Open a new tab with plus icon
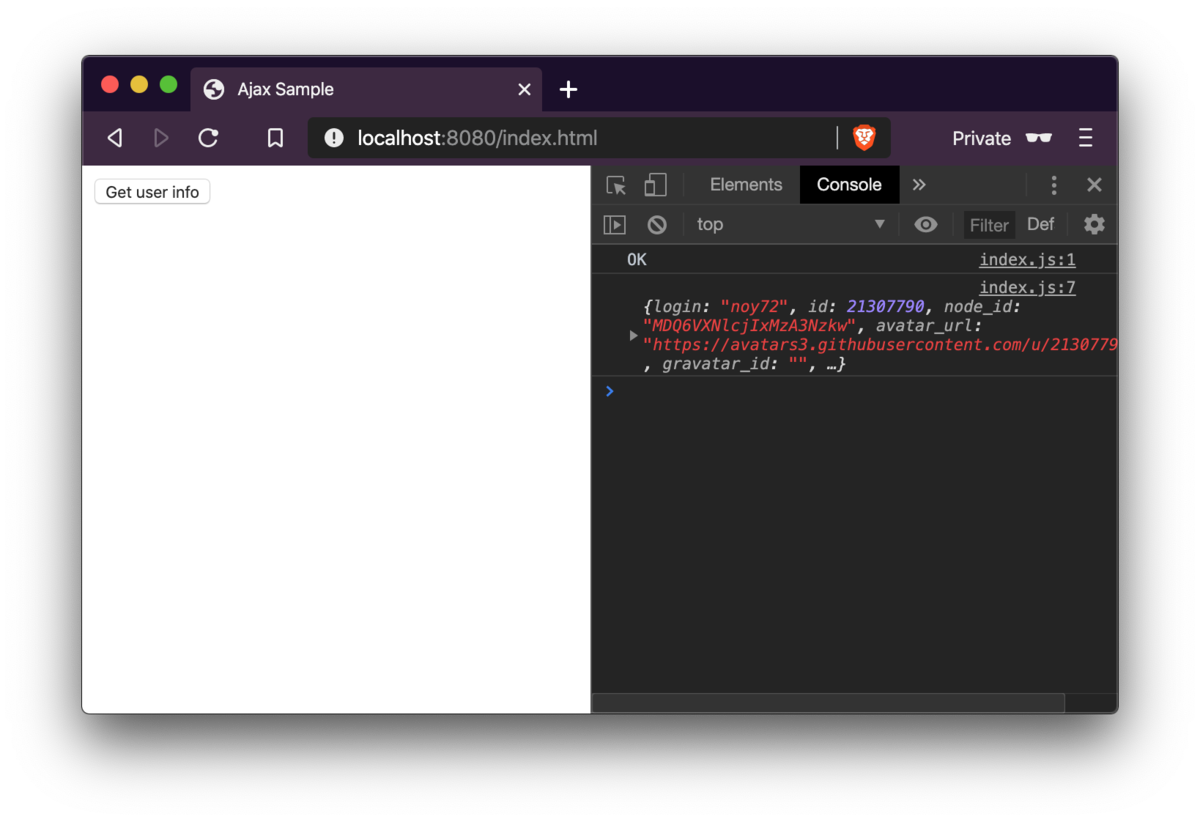This screenshot has height=822, width=1200. tap(568, 90)
